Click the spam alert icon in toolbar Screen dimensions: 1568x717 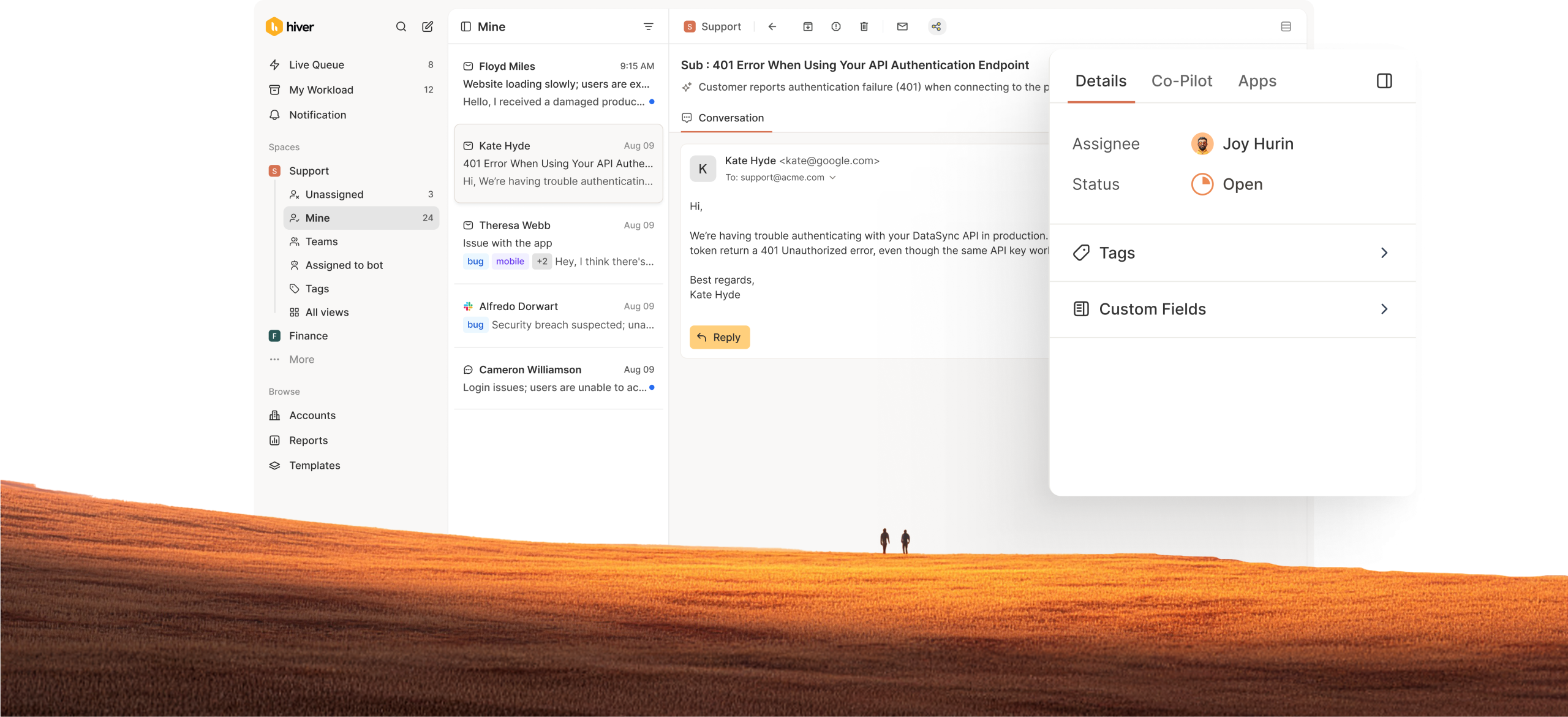coord(836,27)
